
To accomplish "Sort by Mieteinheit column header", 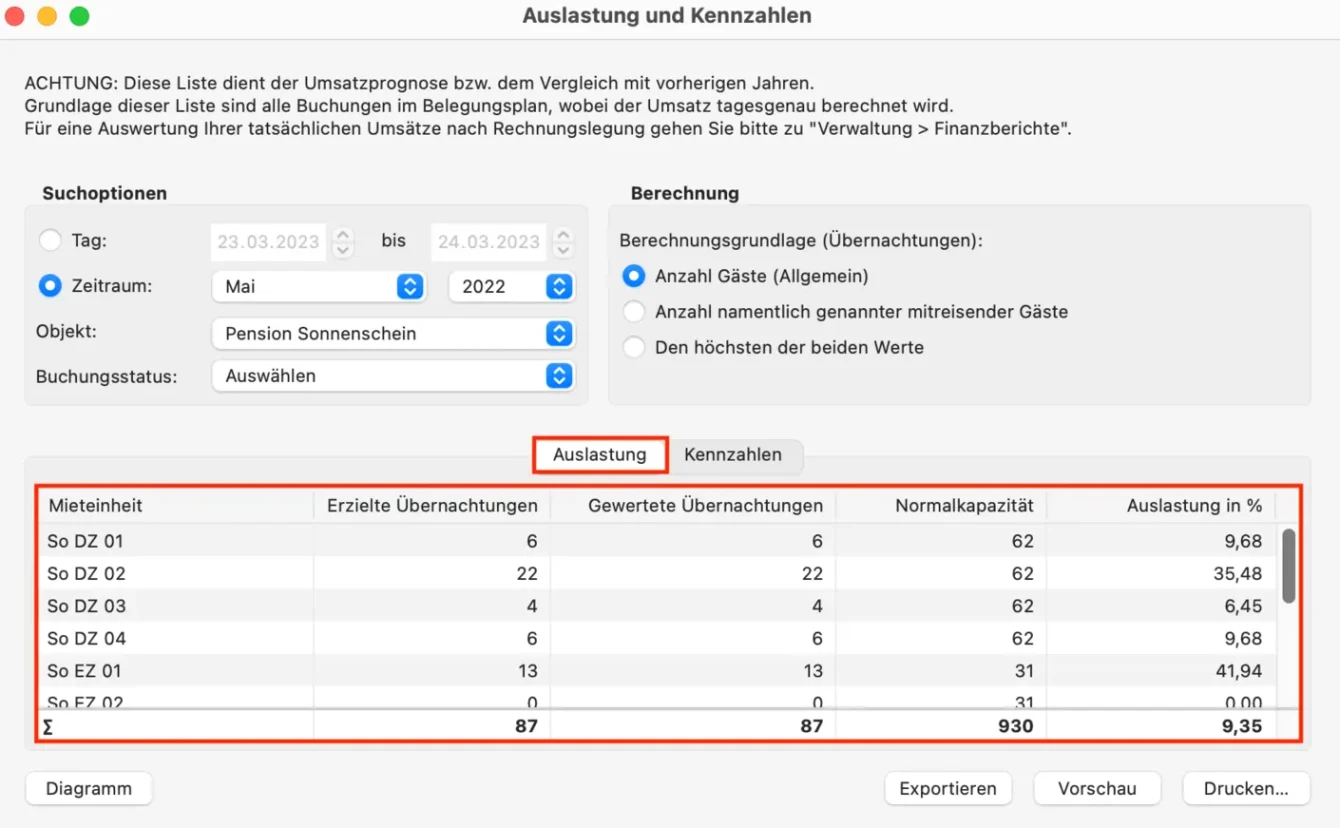I will [x=175, y=506].
